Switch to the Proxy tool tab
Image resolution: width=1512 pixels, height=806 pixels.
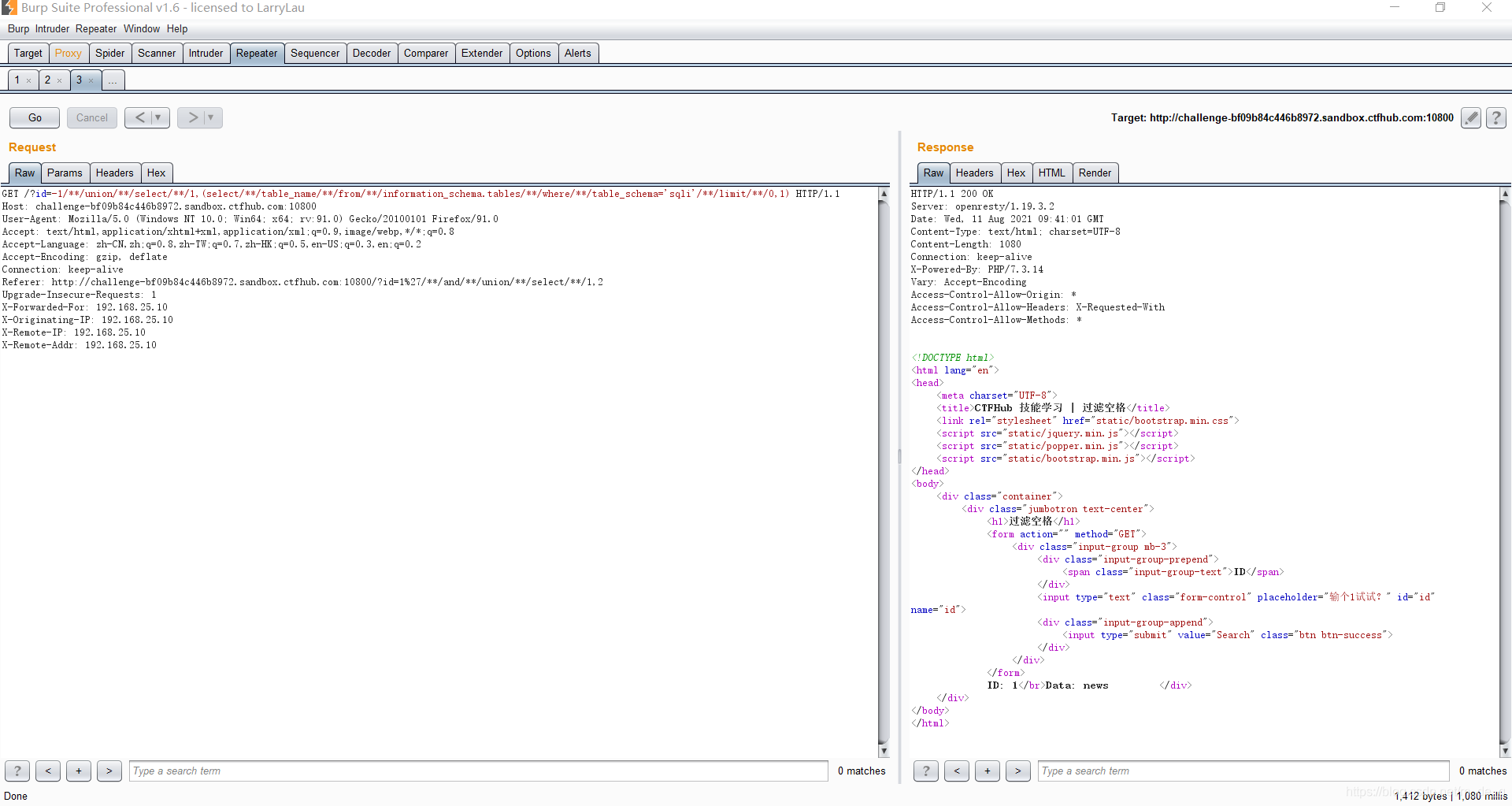[69, 54]
